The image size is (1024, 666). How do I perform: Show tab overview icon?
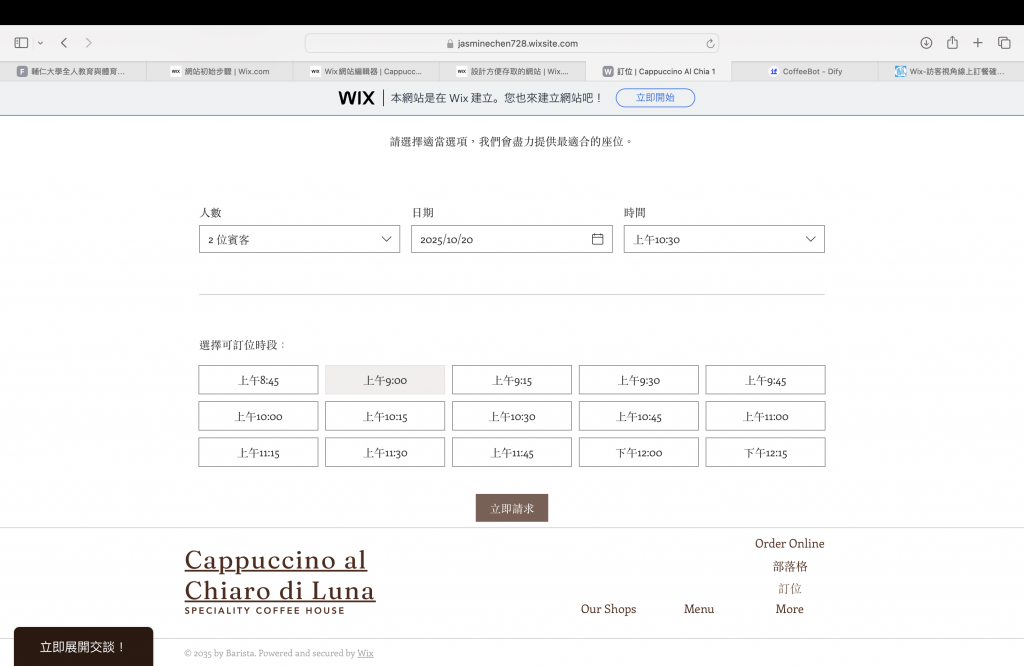tap(1004, 43)
